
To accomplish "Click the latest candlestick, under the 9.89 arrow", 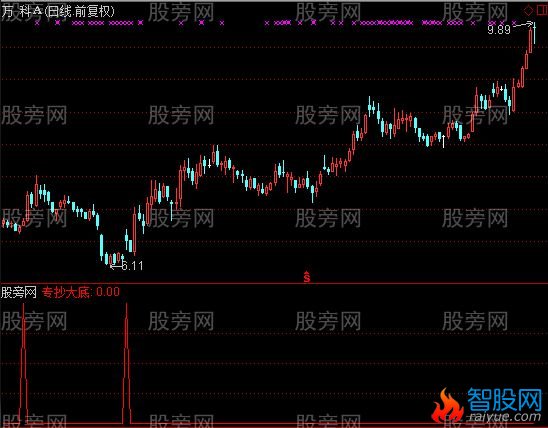I will pyautogui.click(x=534, y=33).
